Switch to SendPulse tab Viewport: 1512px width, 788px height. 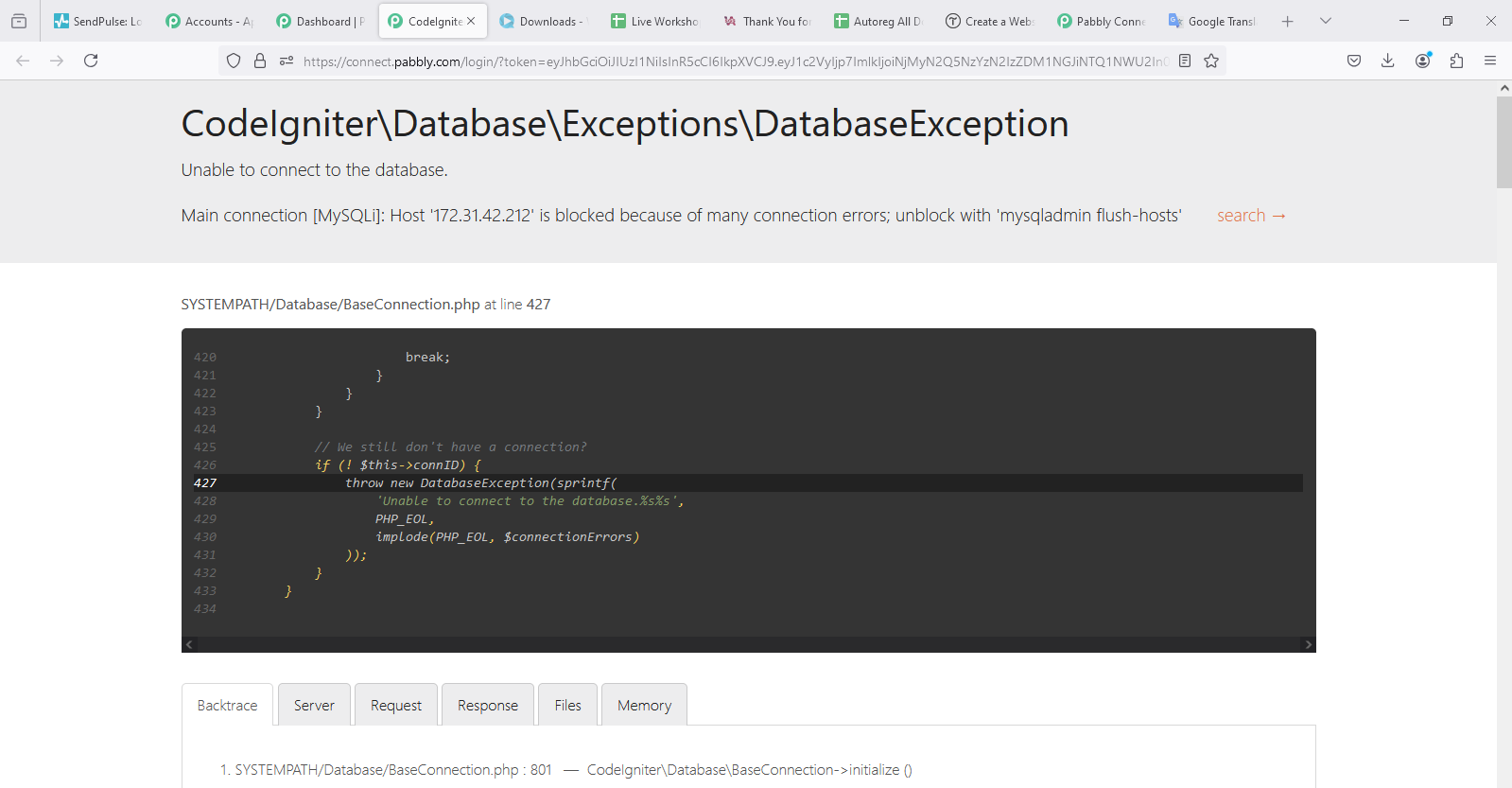point(98,21)
